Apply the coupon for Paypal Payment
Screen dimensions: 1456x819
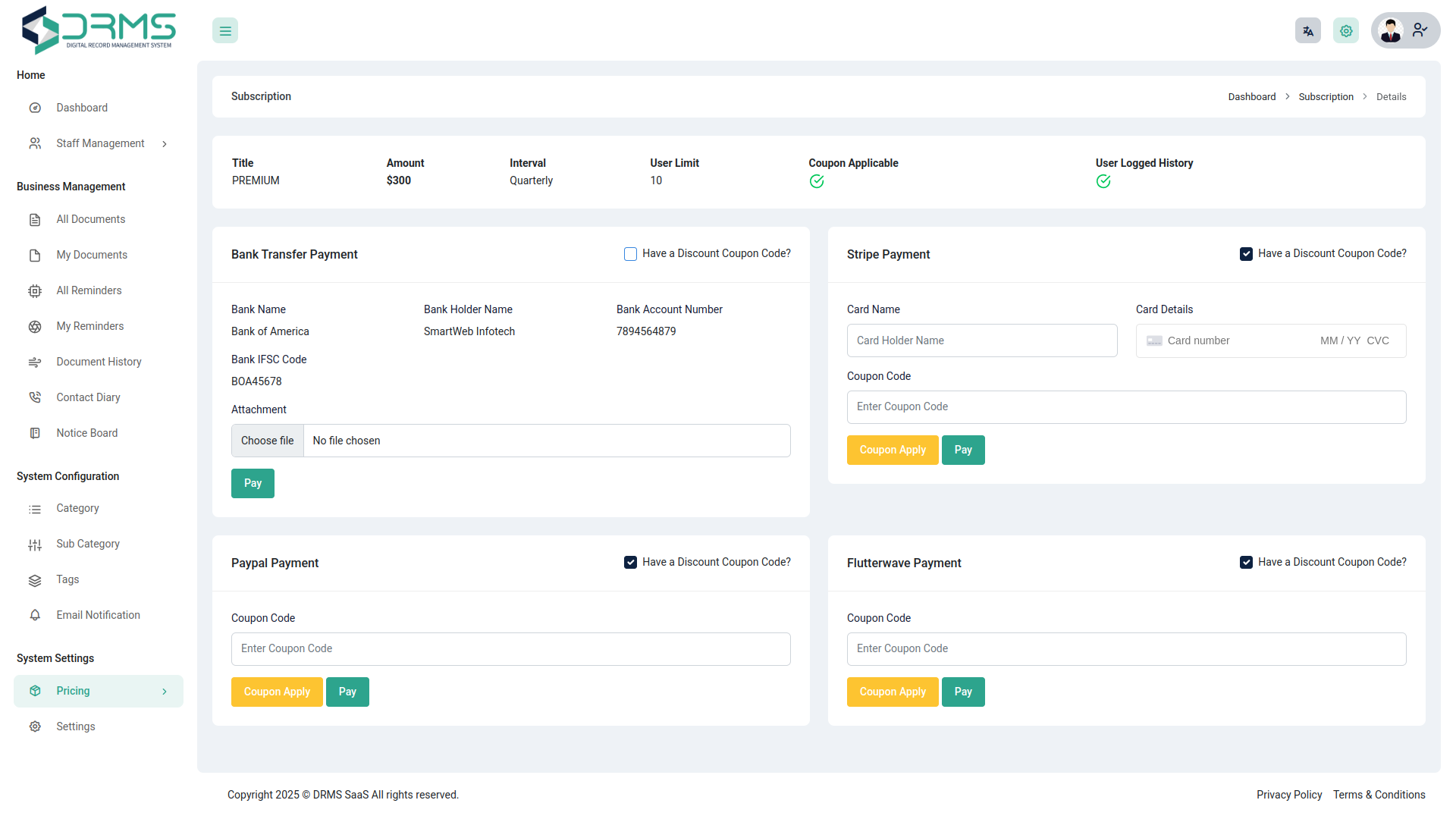277,692
